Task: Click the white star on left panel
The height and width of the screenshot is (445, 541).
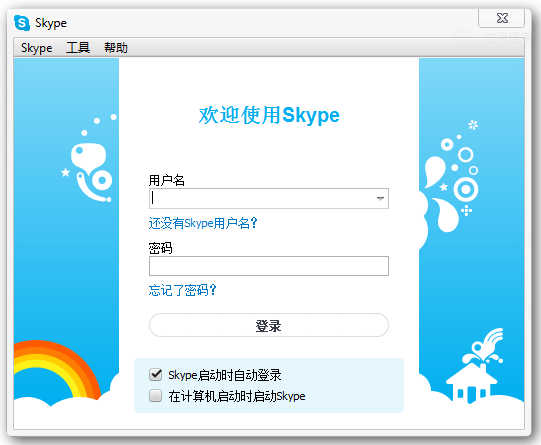Action: click(65, 172)
